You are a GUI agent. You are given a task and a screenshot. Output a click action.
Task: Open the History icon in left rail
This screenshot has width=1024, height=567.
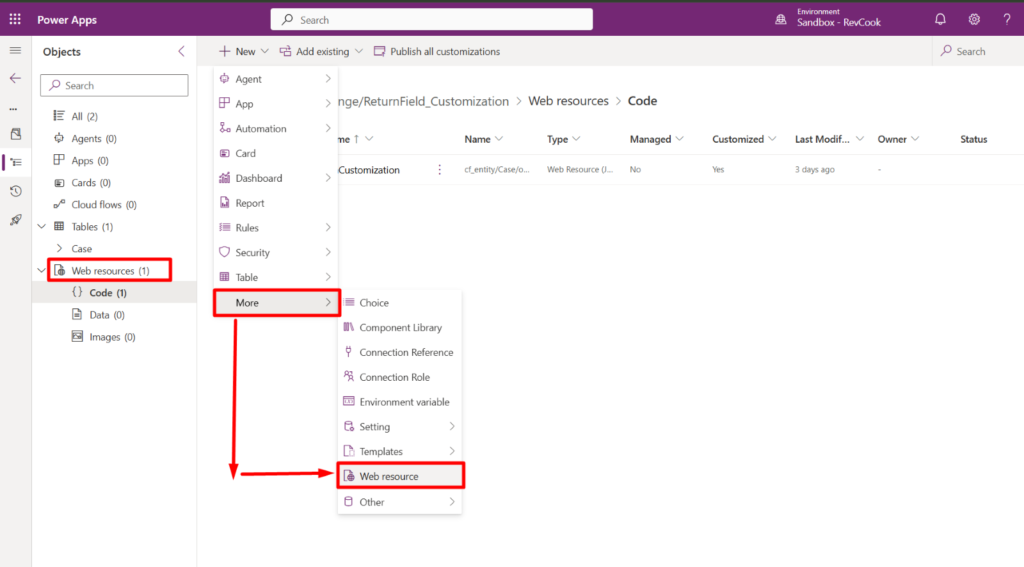click(x=16, y=191)
